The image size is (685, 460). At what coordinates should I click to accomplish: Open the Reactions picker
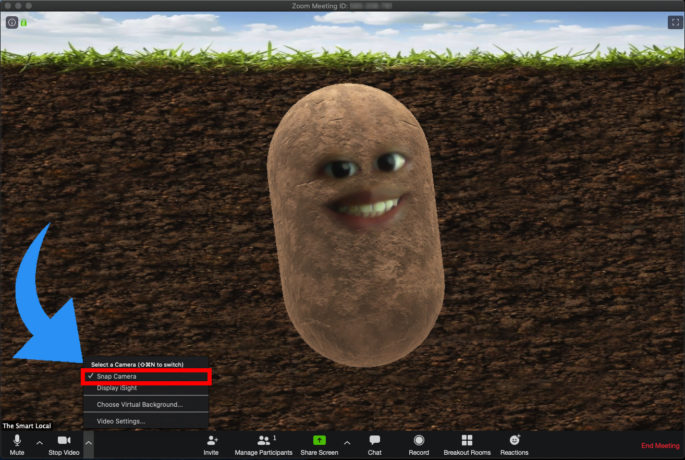click(514, 443)
